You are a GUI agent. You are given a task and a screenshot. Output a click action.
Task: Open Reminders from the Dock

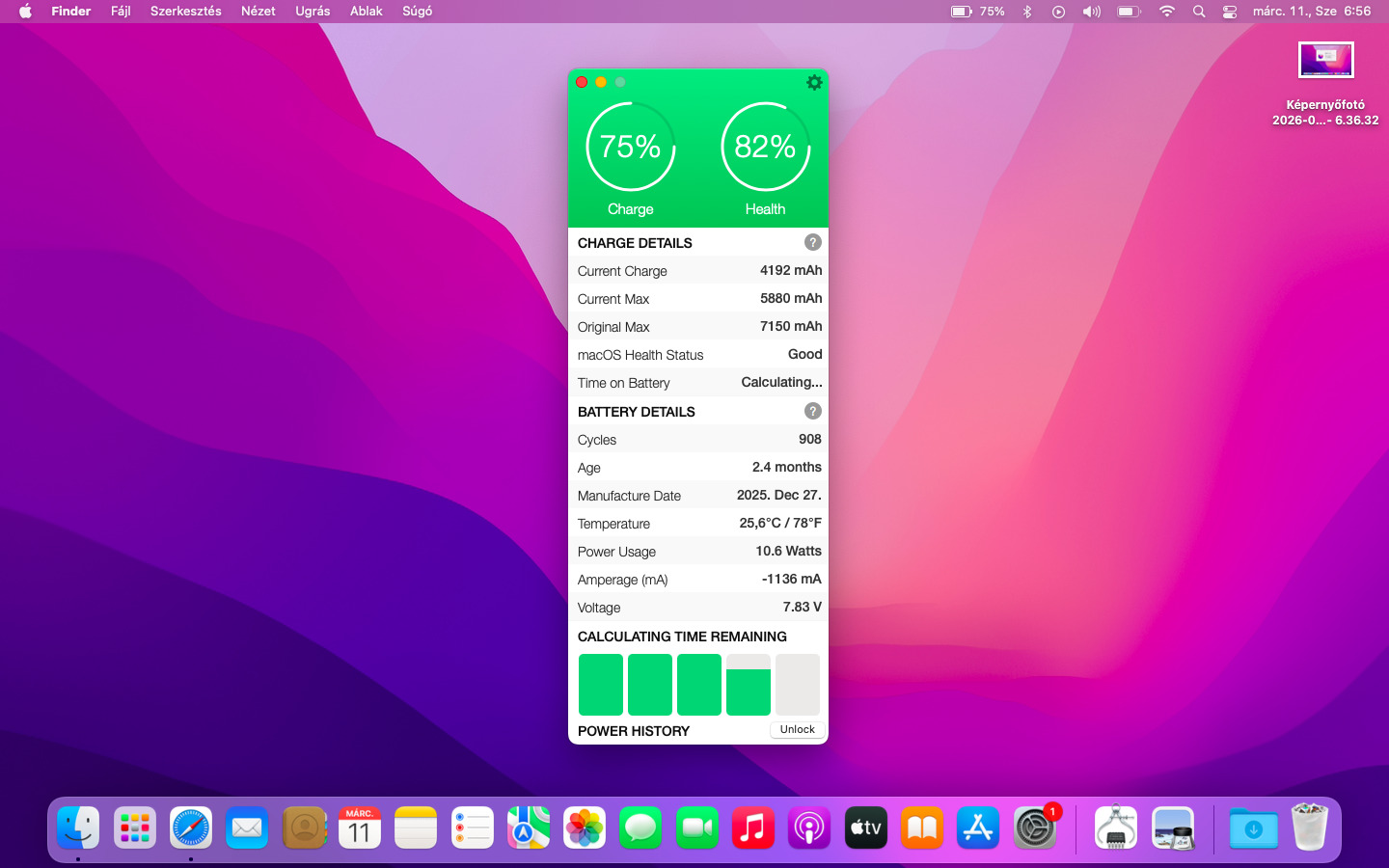[x=473, y=827]
